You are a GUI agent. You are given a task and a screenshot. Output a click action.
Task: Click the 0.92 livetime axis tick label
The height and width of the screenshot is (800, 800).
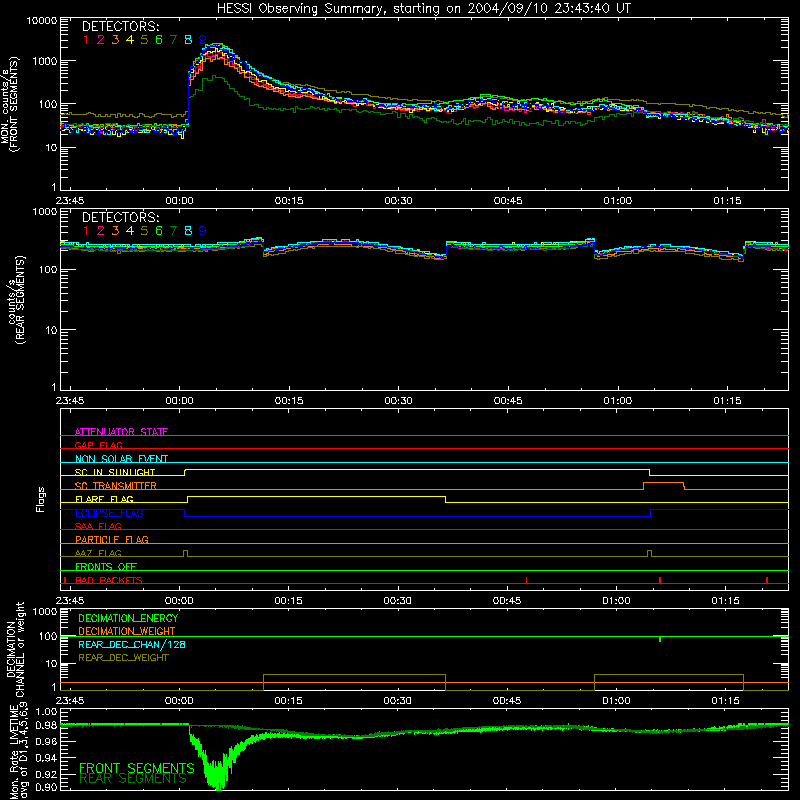(46, 774)
